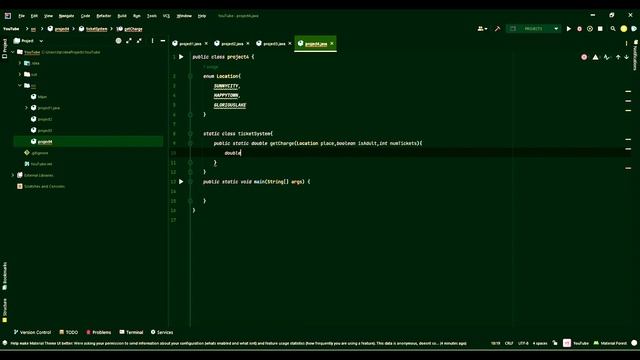The height and width of the screenshot is (360, 640).
Task: Expand the project1.java tree node
Action: pyautogui.click(x=27, y=108)
